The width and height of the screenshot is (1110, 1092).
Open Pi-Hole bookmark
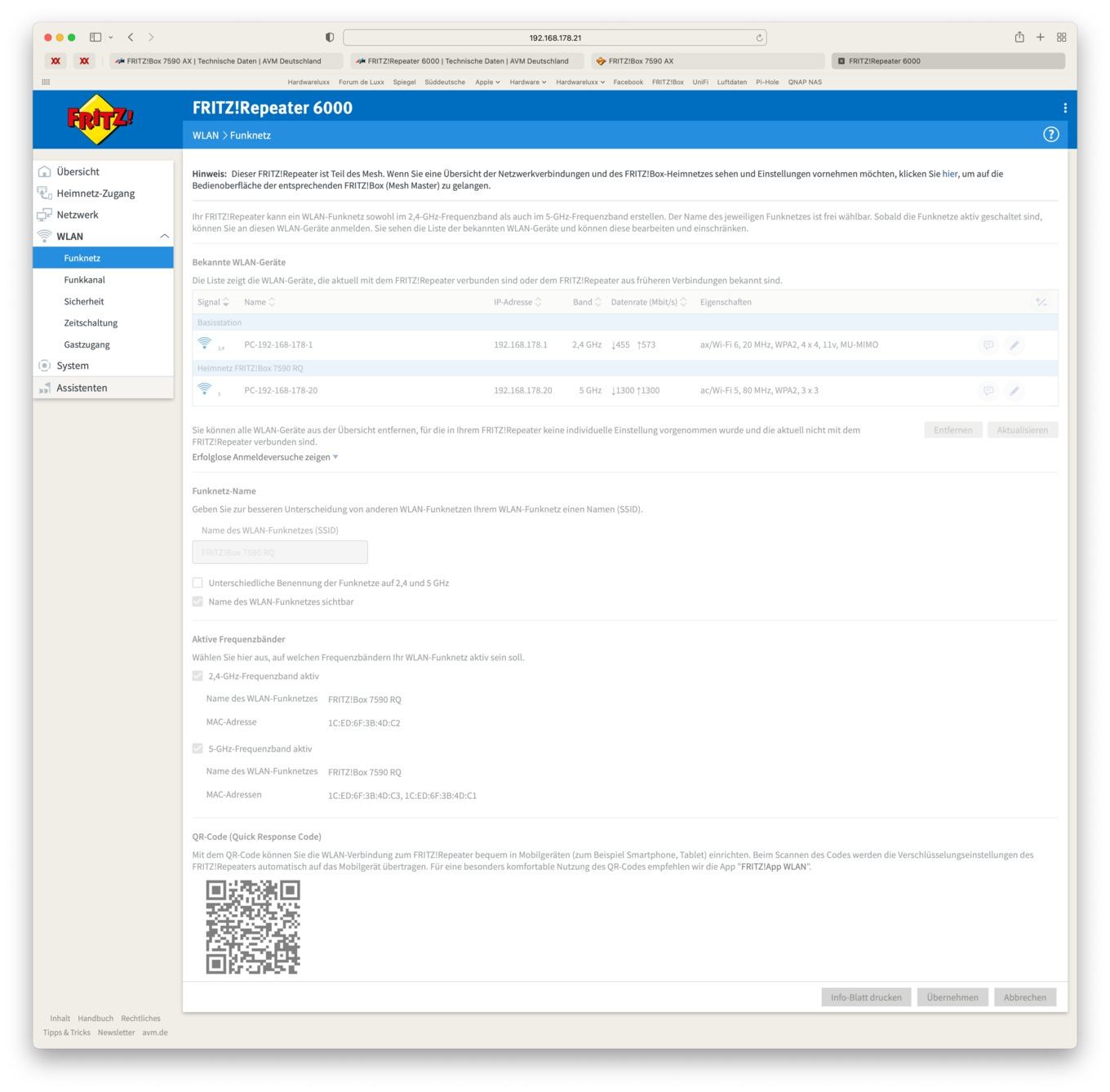pyautogui.click(x=767, y=82)
